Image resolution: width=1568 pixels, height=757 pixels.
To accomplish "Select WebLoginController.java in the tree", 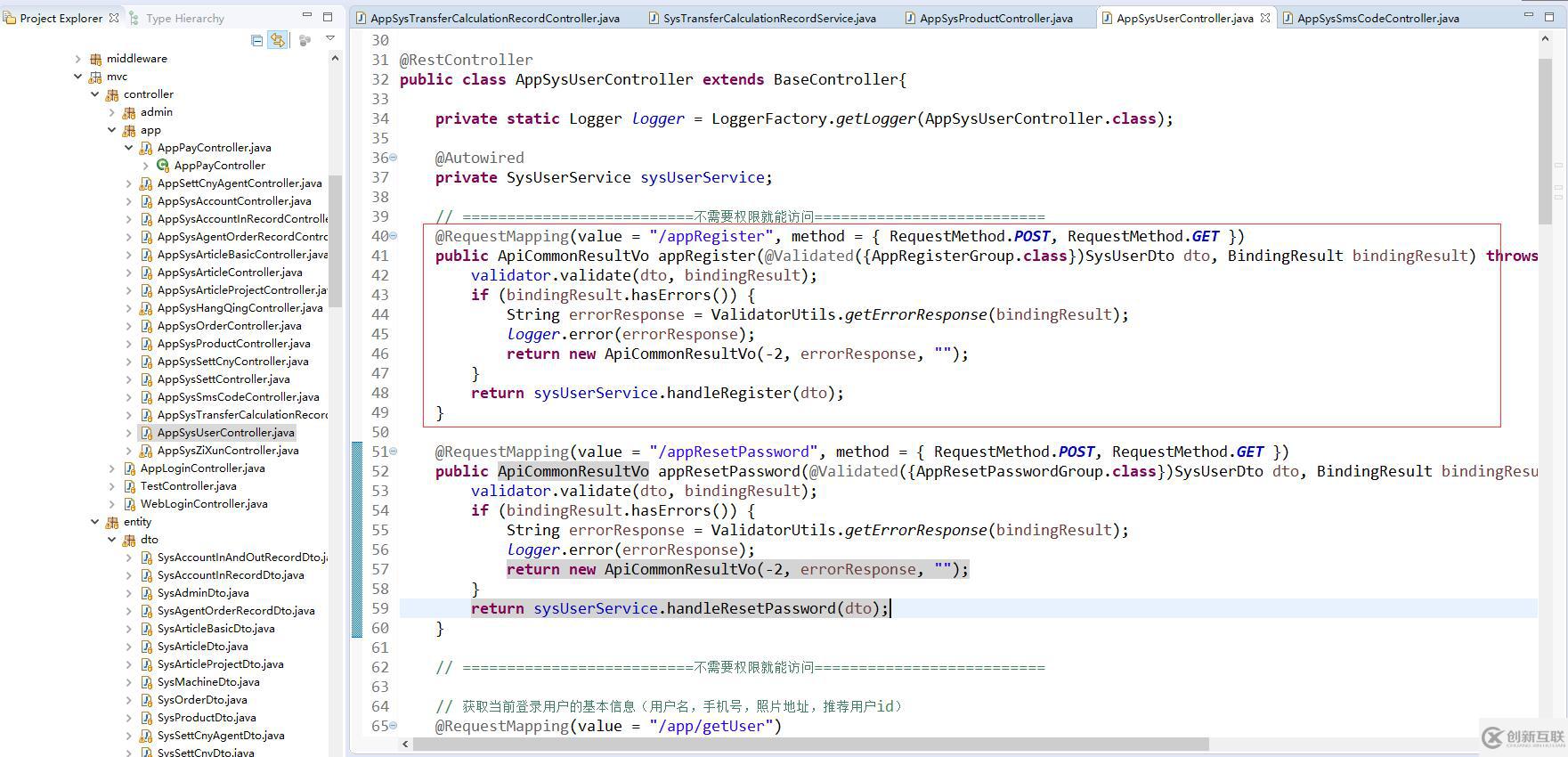I will 204,504.
